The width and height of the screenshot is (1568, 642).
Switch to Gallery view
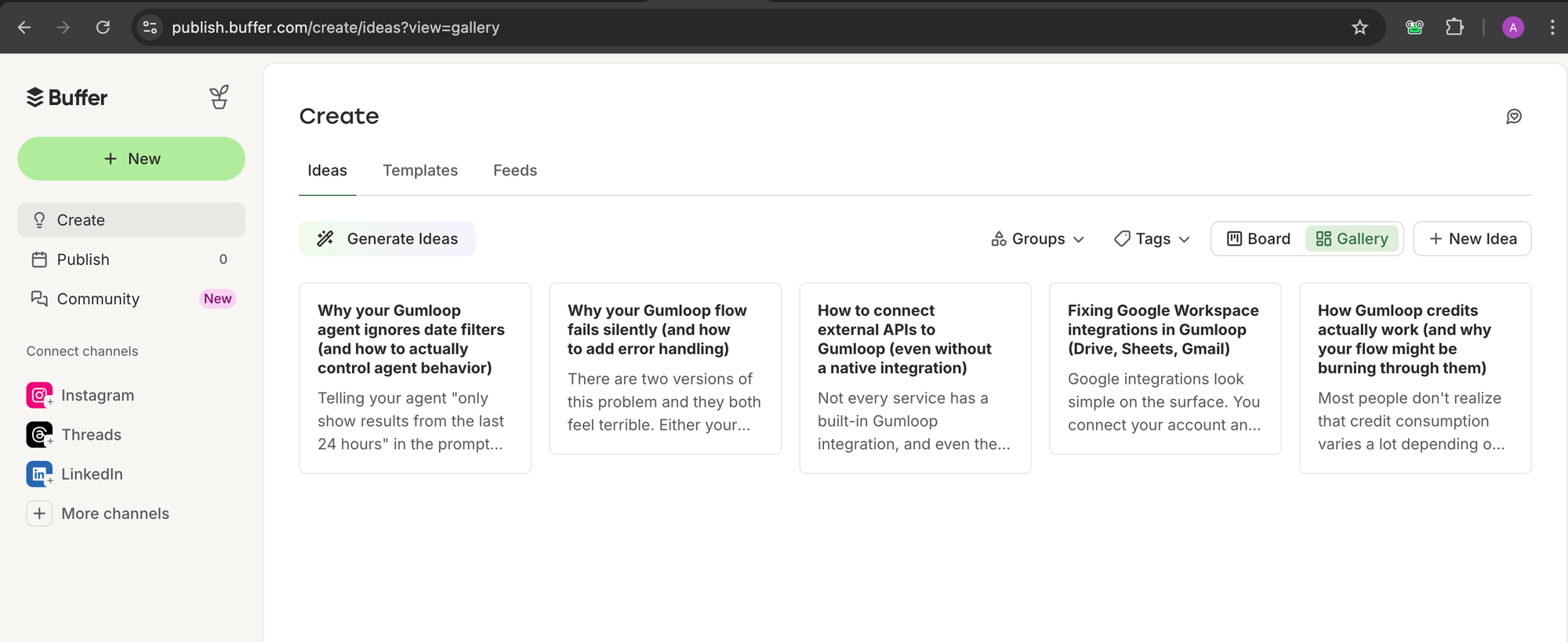pyautogui.click(x=1352, y=238)
